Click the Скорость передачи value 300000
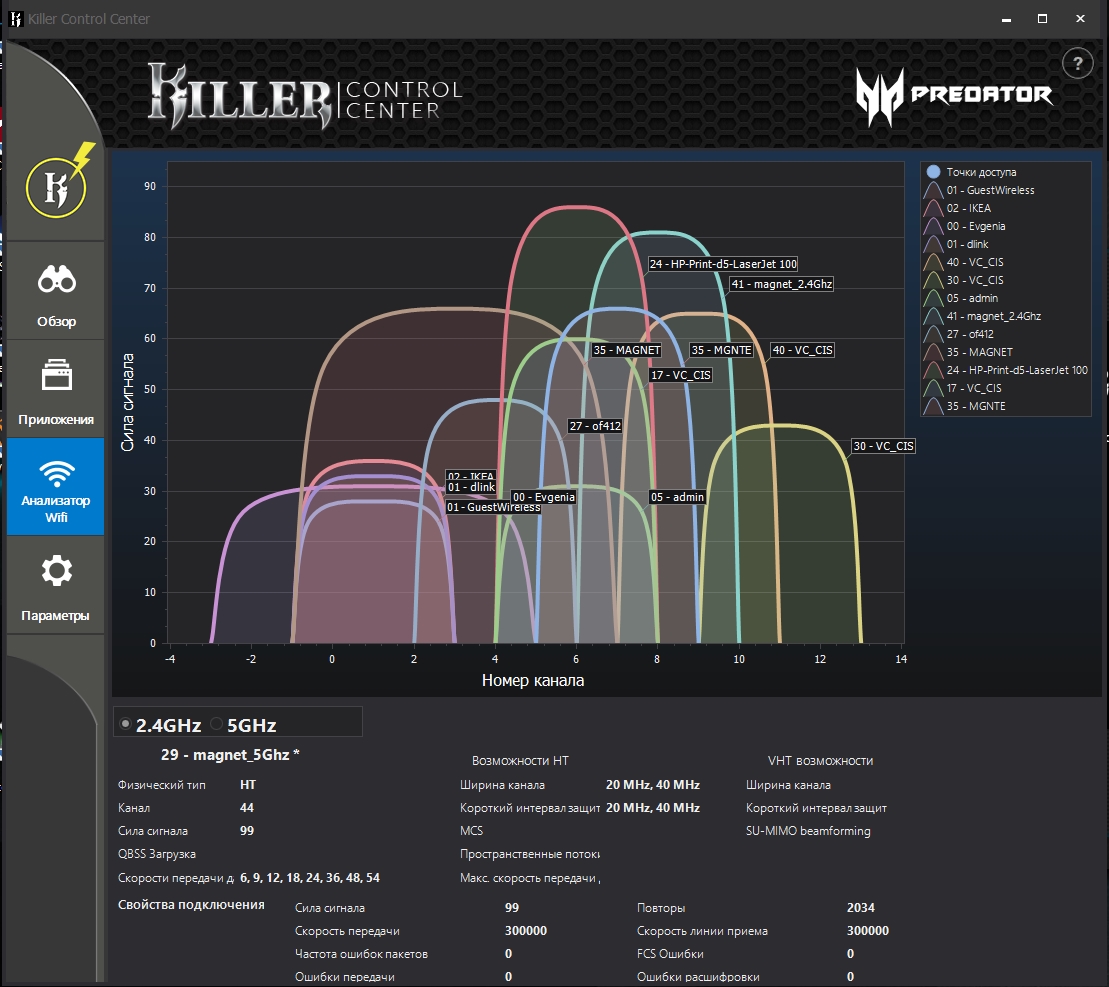 click(526, 931)
